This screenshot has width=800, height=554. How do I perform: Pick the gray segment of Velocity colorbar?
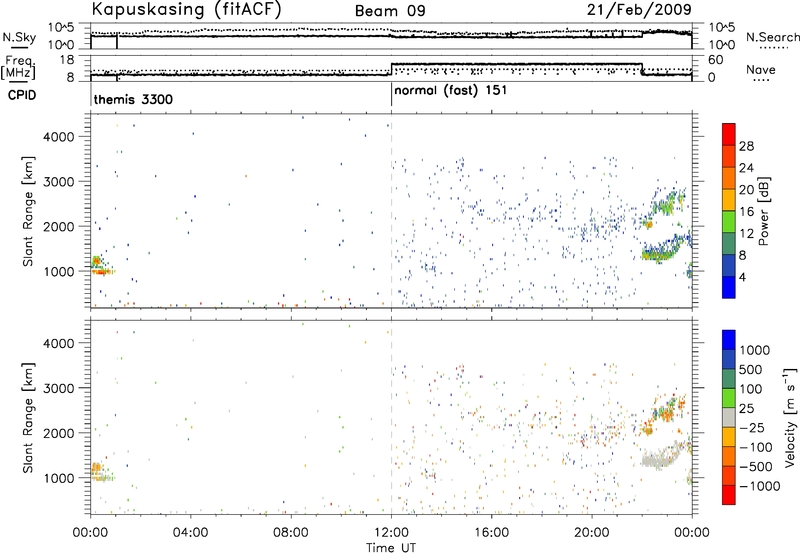(x=729, y=418)
